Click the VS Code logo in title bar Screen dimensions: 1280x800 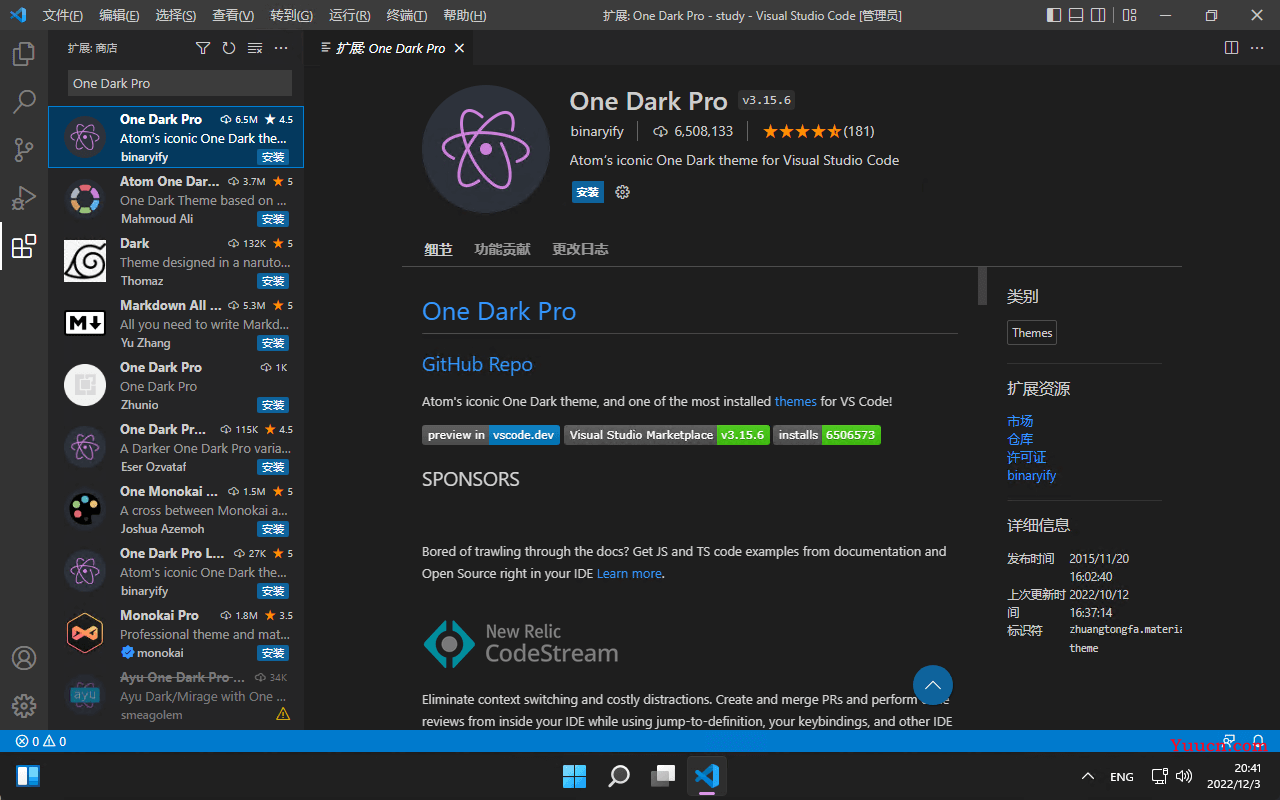click(18, 15)
